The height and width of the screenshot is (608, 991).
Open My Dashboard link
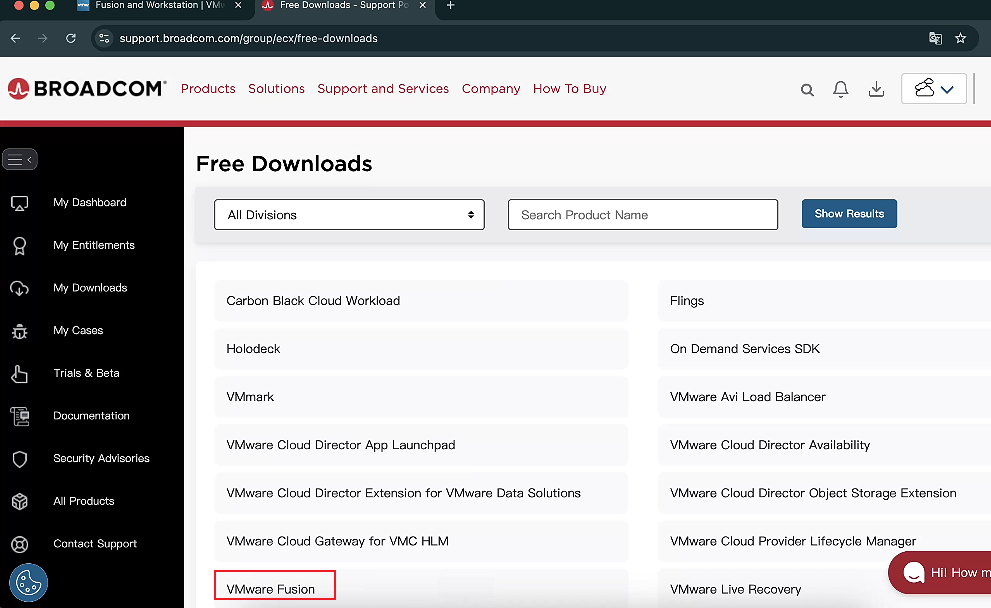pos(90,202)
